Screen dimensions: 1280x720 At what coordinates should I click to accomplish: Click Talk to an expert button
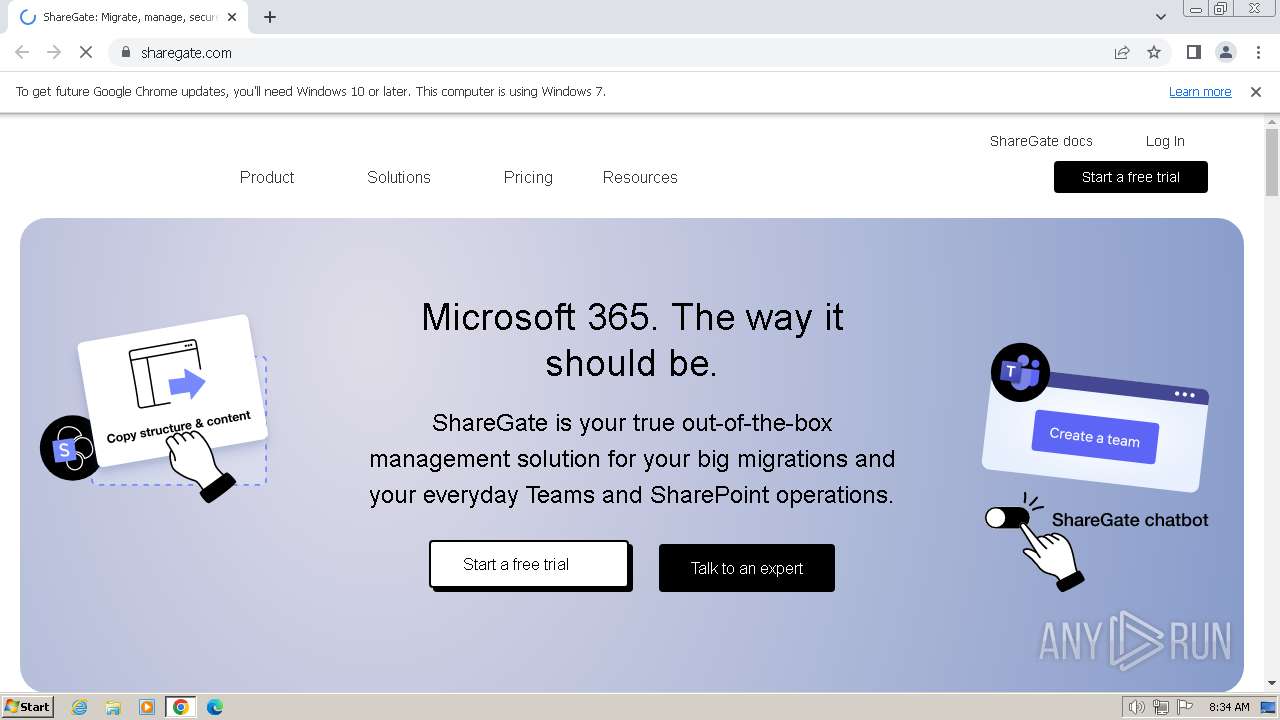click(747, 568)
